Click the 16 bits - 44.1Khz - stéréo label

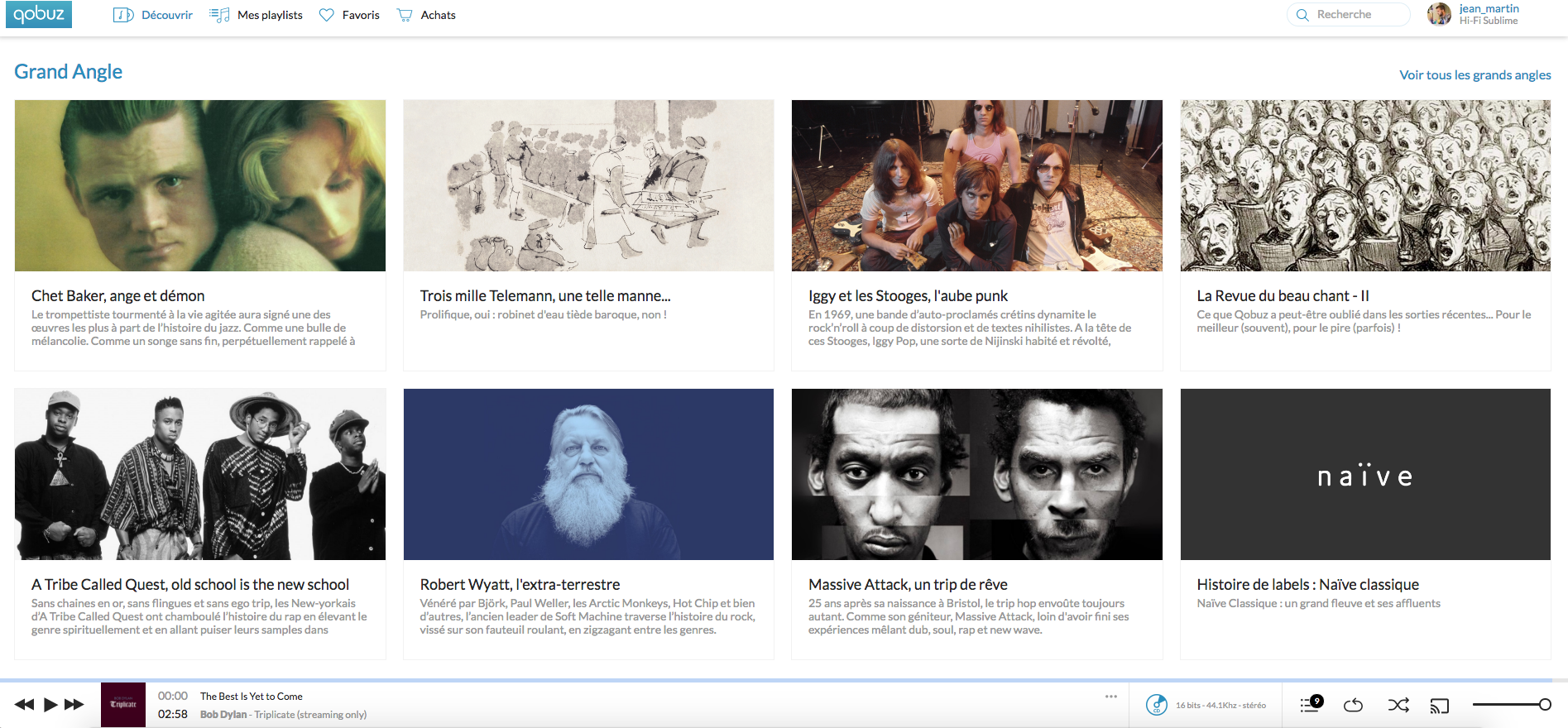[1220, 706]
